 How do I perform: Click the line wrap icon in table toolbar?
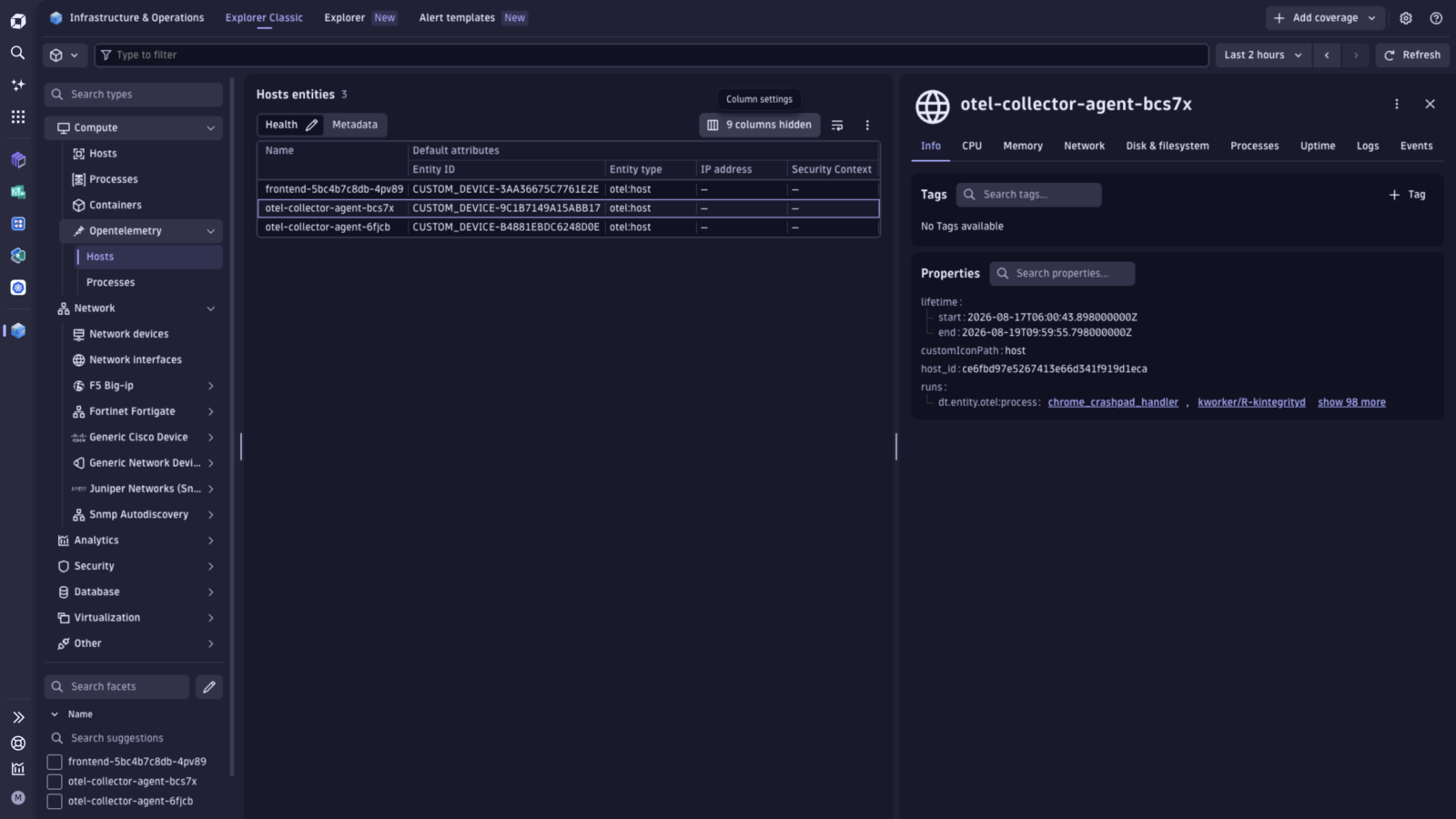click(x=837, y=125)
